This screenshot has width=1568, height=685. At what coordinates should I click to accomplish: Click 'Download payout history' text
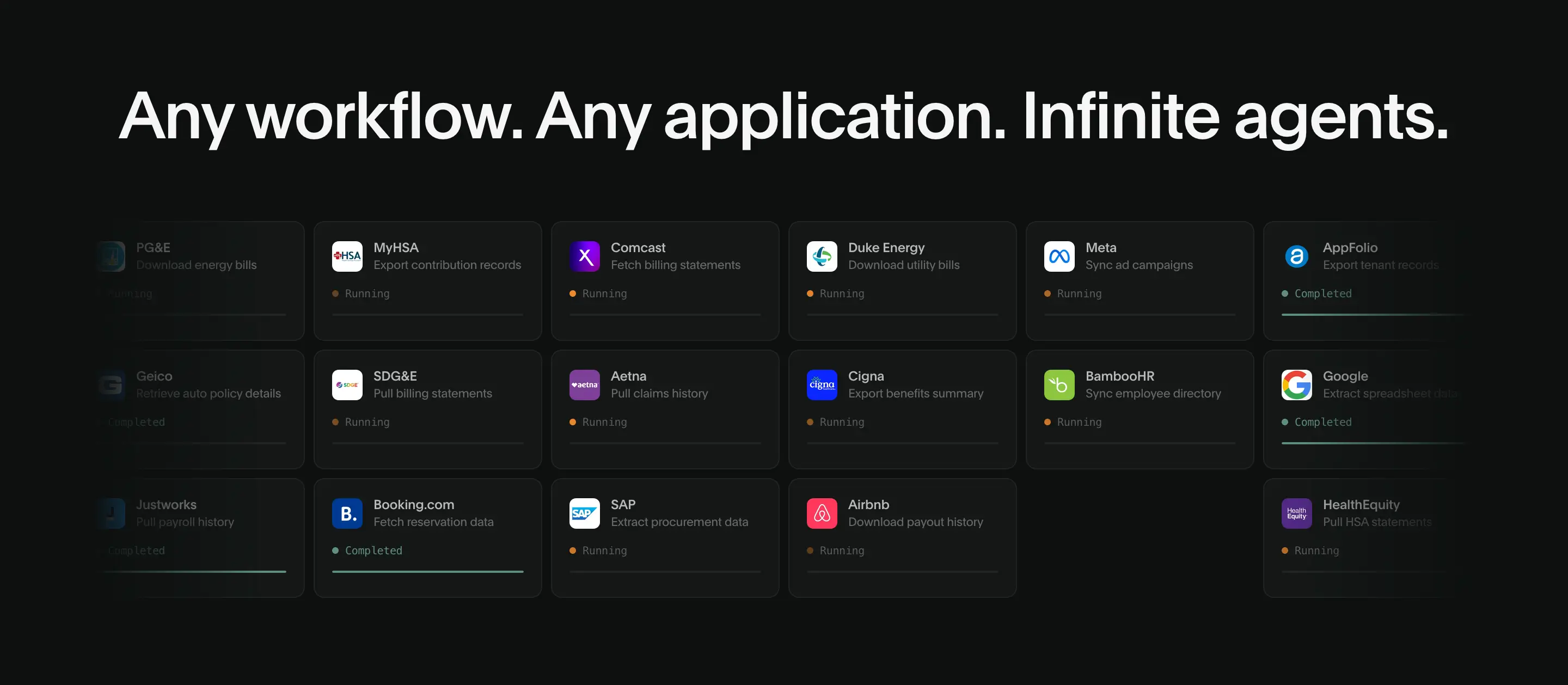[915, 522]
